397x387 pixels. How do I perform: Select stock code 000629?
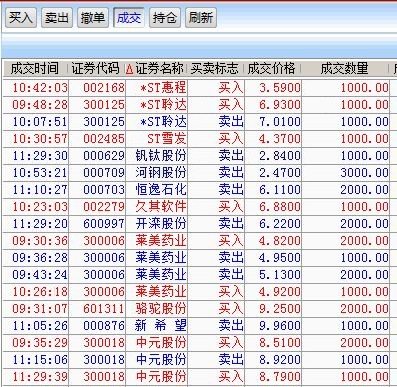104,156
